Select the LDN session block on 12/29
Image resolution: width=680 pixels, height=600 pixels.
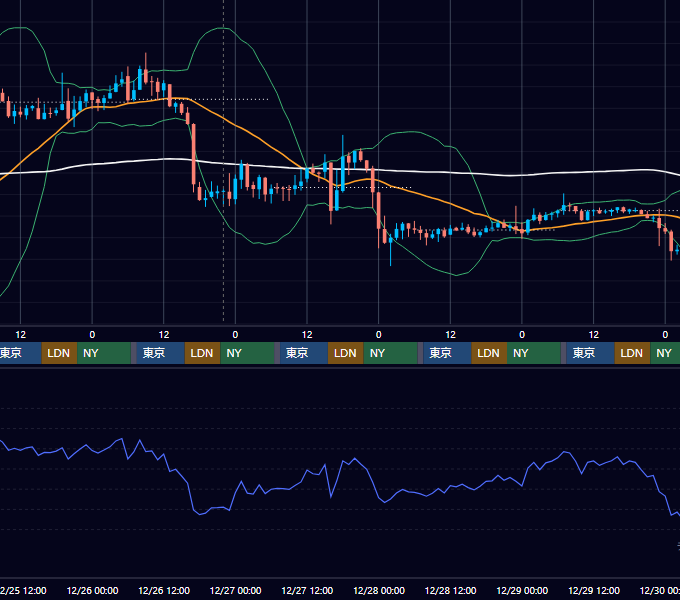632,353
